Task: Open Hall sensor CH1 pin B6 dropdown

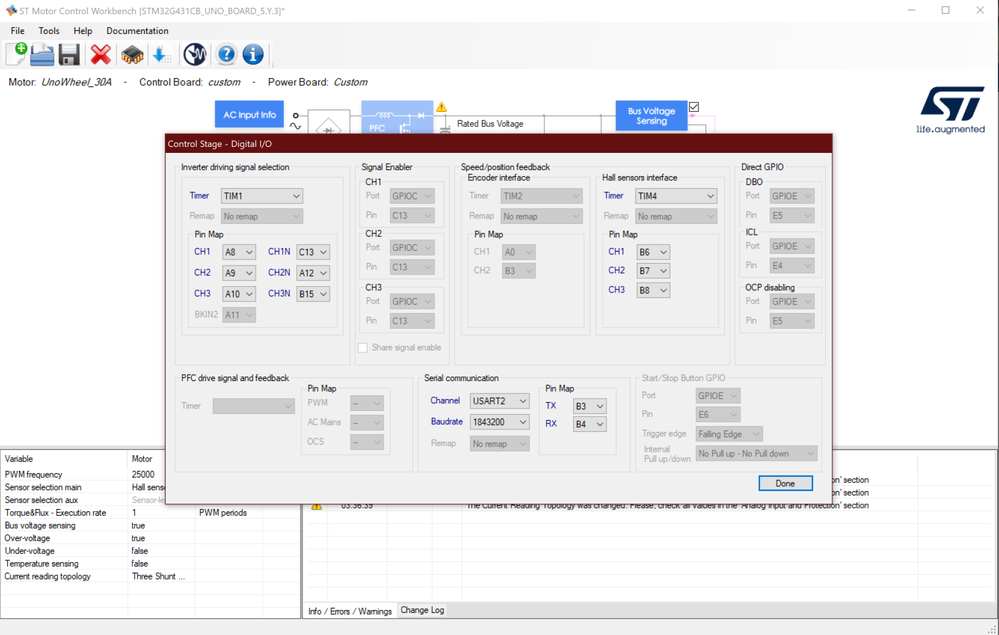Action: pyautogui.click(x=653, y=252)
